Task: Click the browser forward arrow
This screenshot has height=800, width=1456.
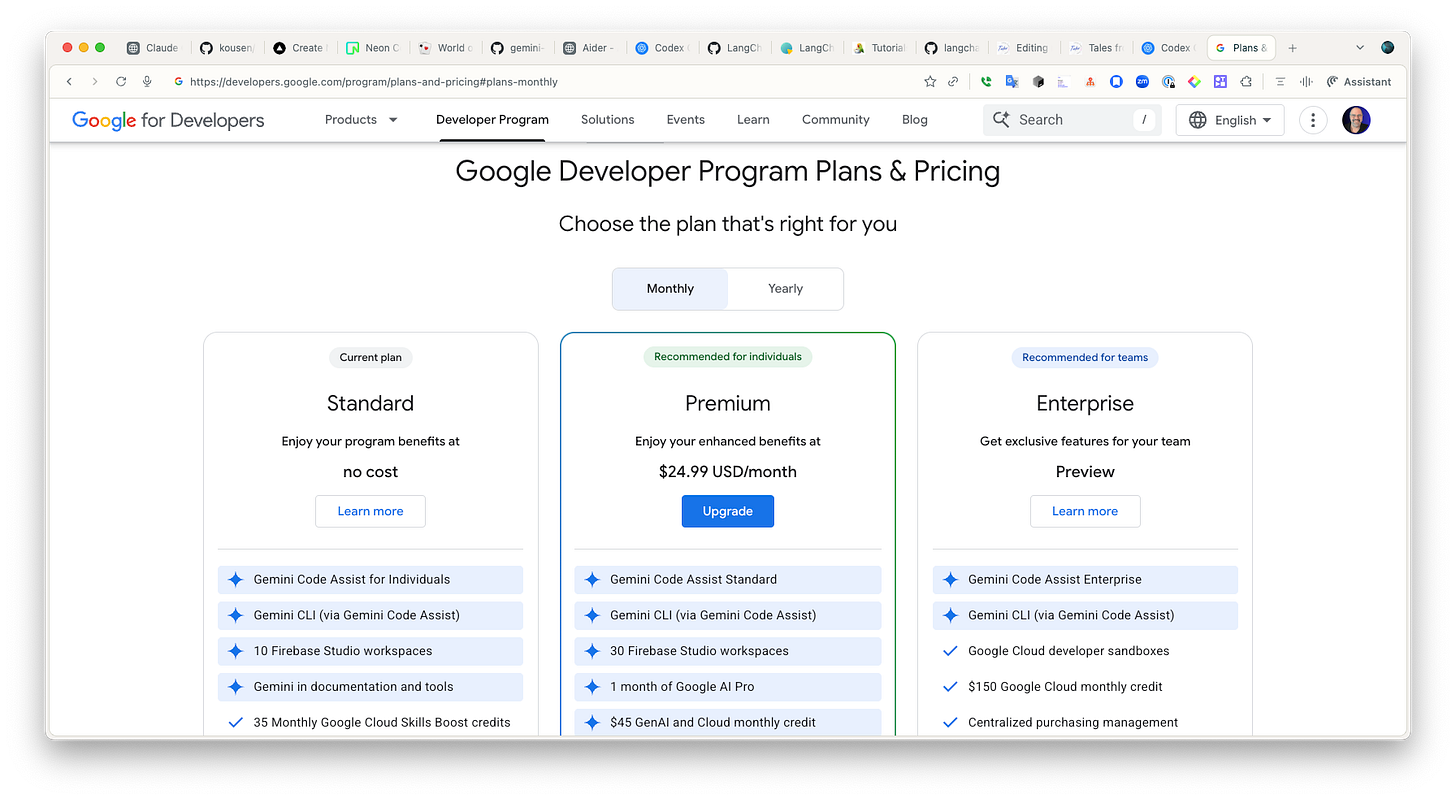Action: (x=95, y=82)
